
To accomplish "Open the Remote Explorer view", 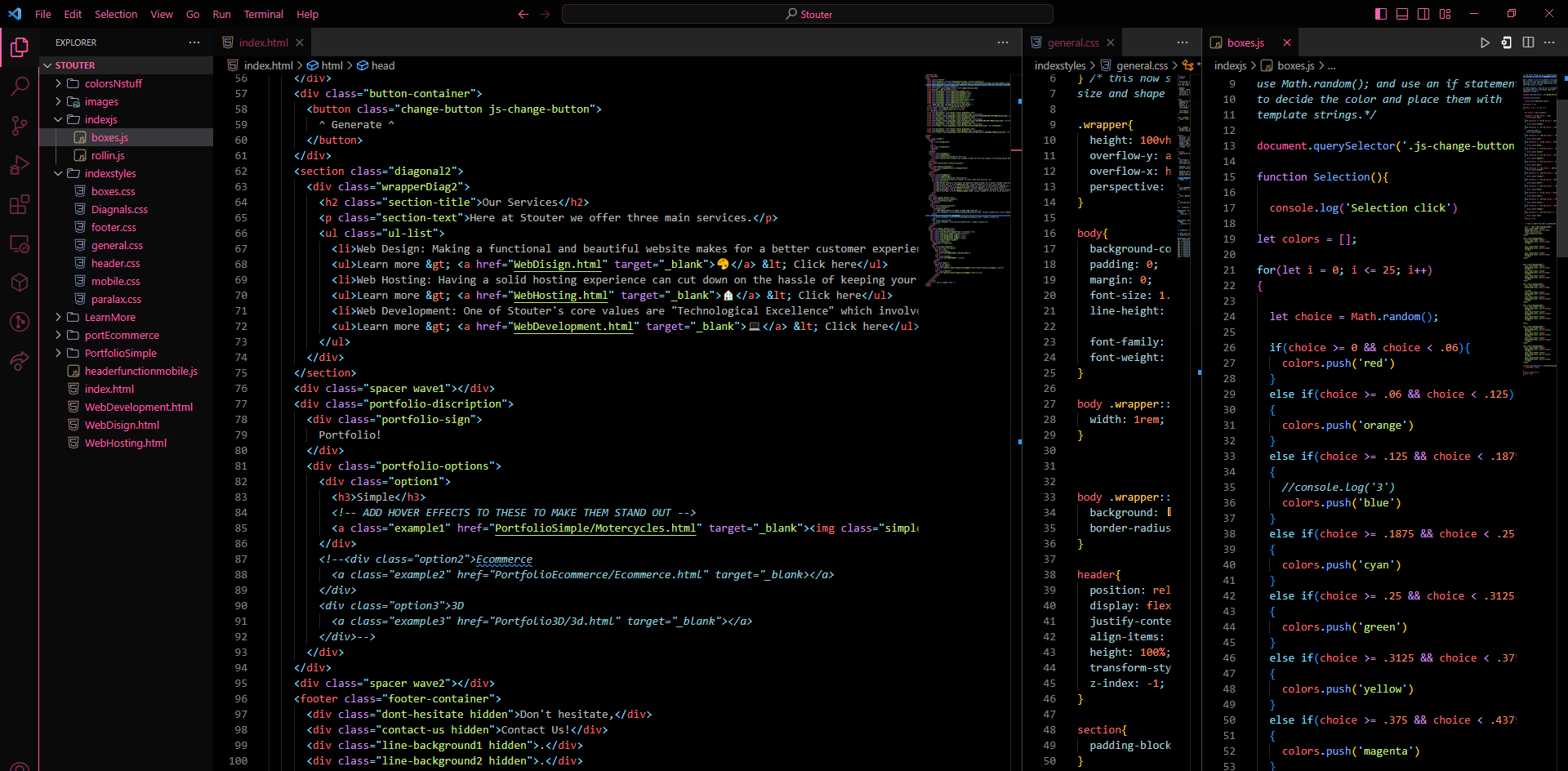I will (x=20, y=243).
